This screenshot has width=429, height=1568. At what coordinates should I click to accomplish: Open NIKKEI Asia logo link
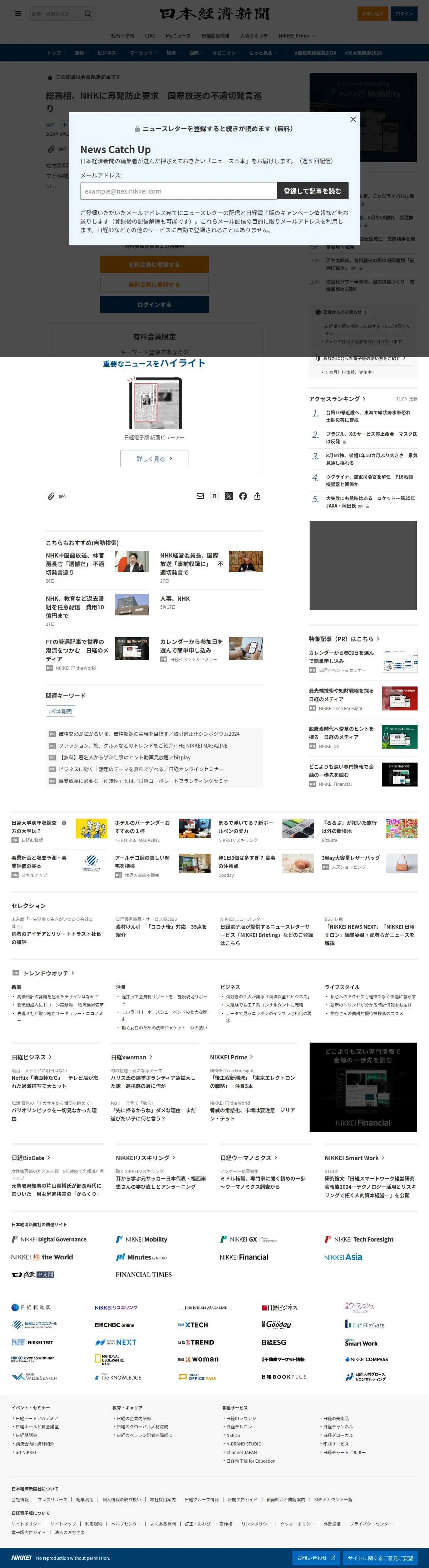[343, 1257]
